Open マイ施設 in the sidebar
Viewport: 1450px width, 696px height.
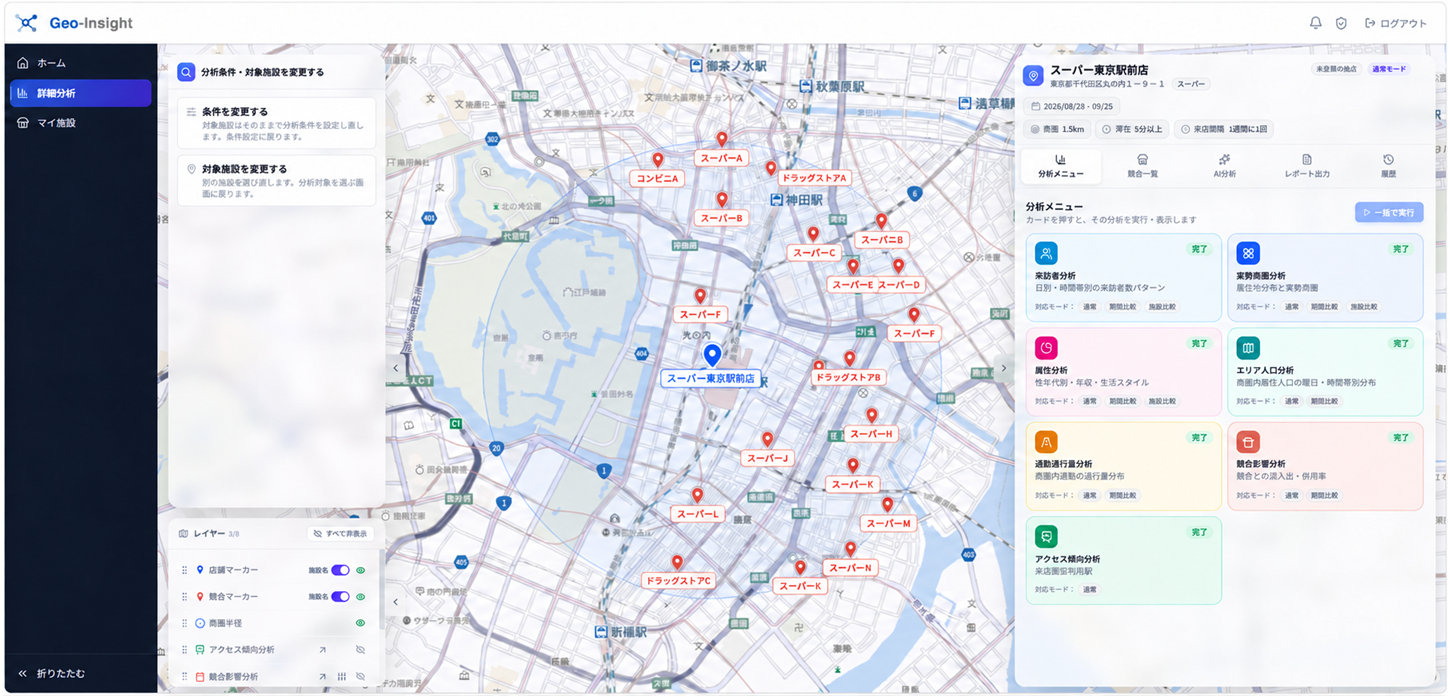[x=80, y=123]
